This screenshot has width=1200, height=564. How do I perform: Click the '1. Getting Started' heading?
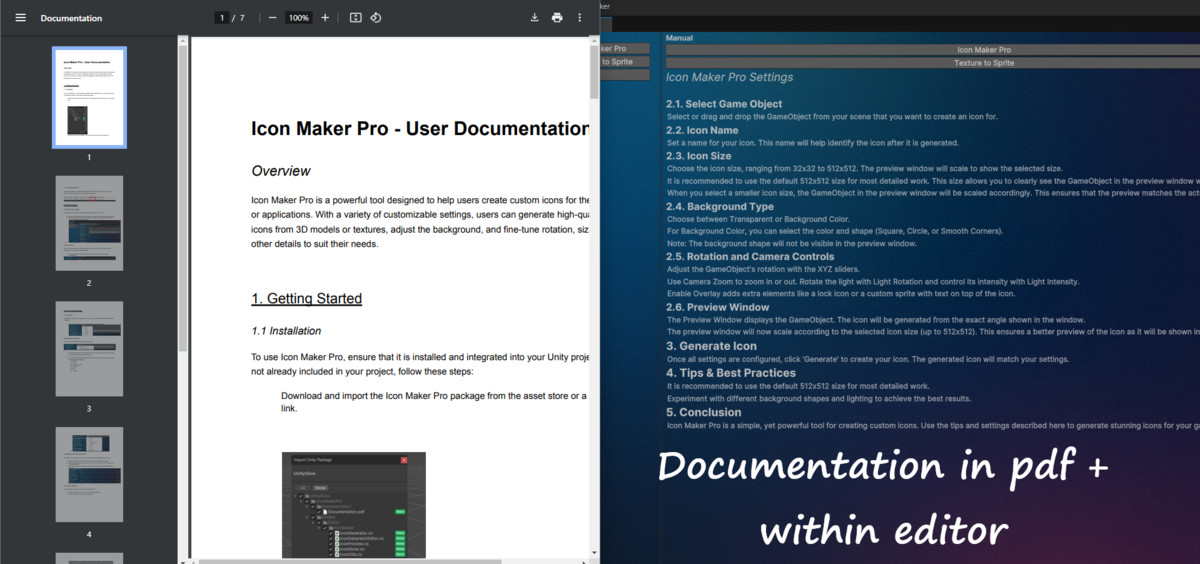click(306, 299)
